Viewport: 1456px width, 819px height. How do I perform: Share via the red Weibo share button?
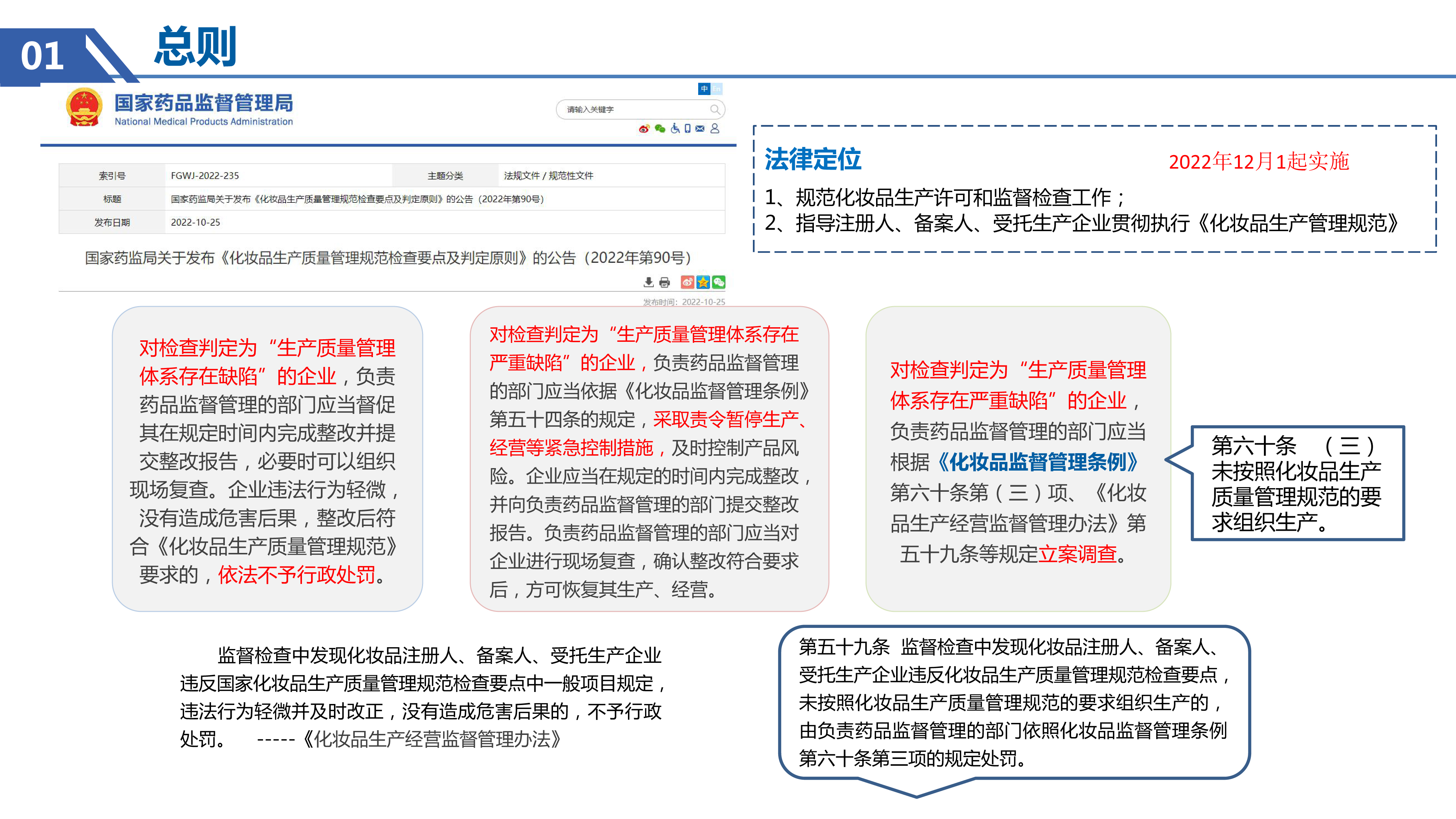tap(687, 282)
